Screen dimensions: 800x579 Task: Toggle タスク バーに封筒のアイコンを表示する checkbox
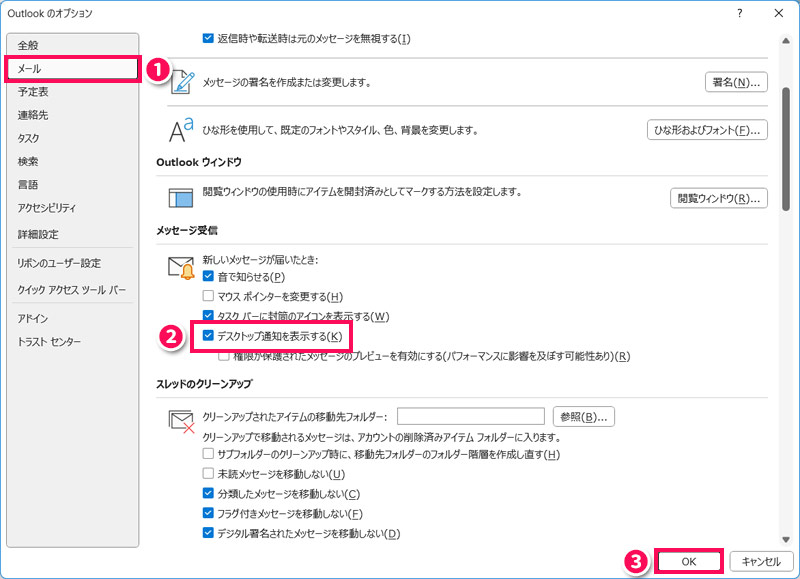coord(208,315)
